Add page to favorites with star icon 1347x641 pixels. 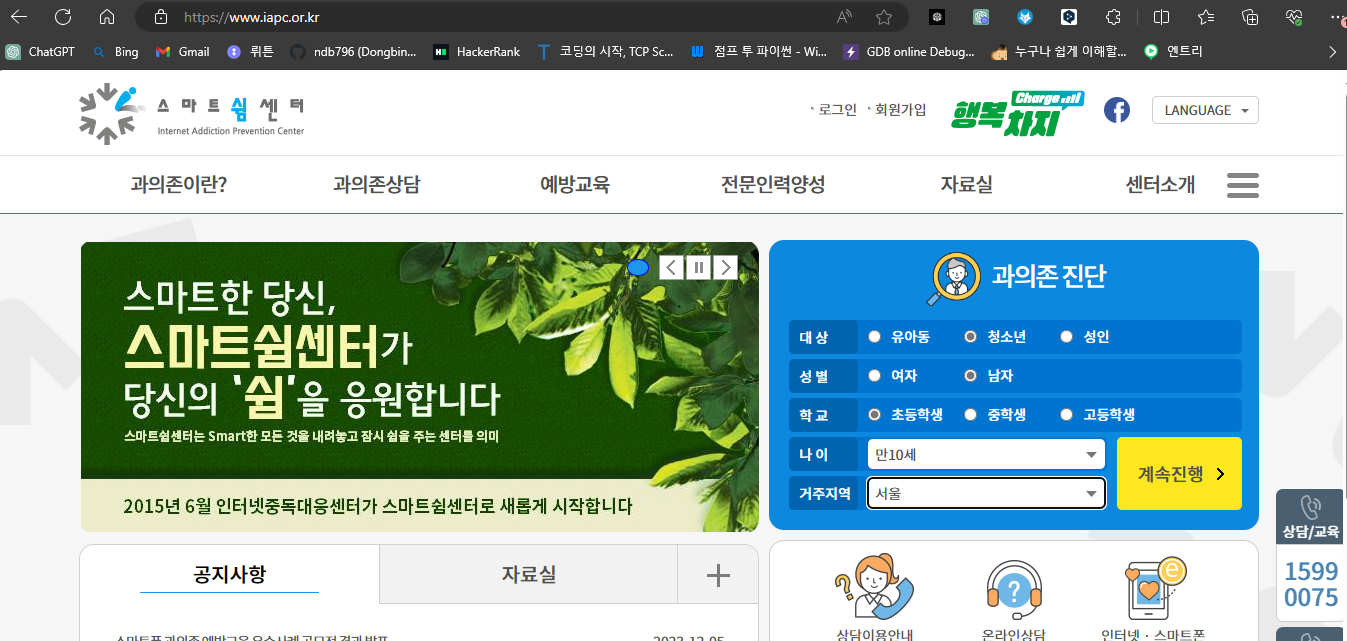(x=884, y=17)
